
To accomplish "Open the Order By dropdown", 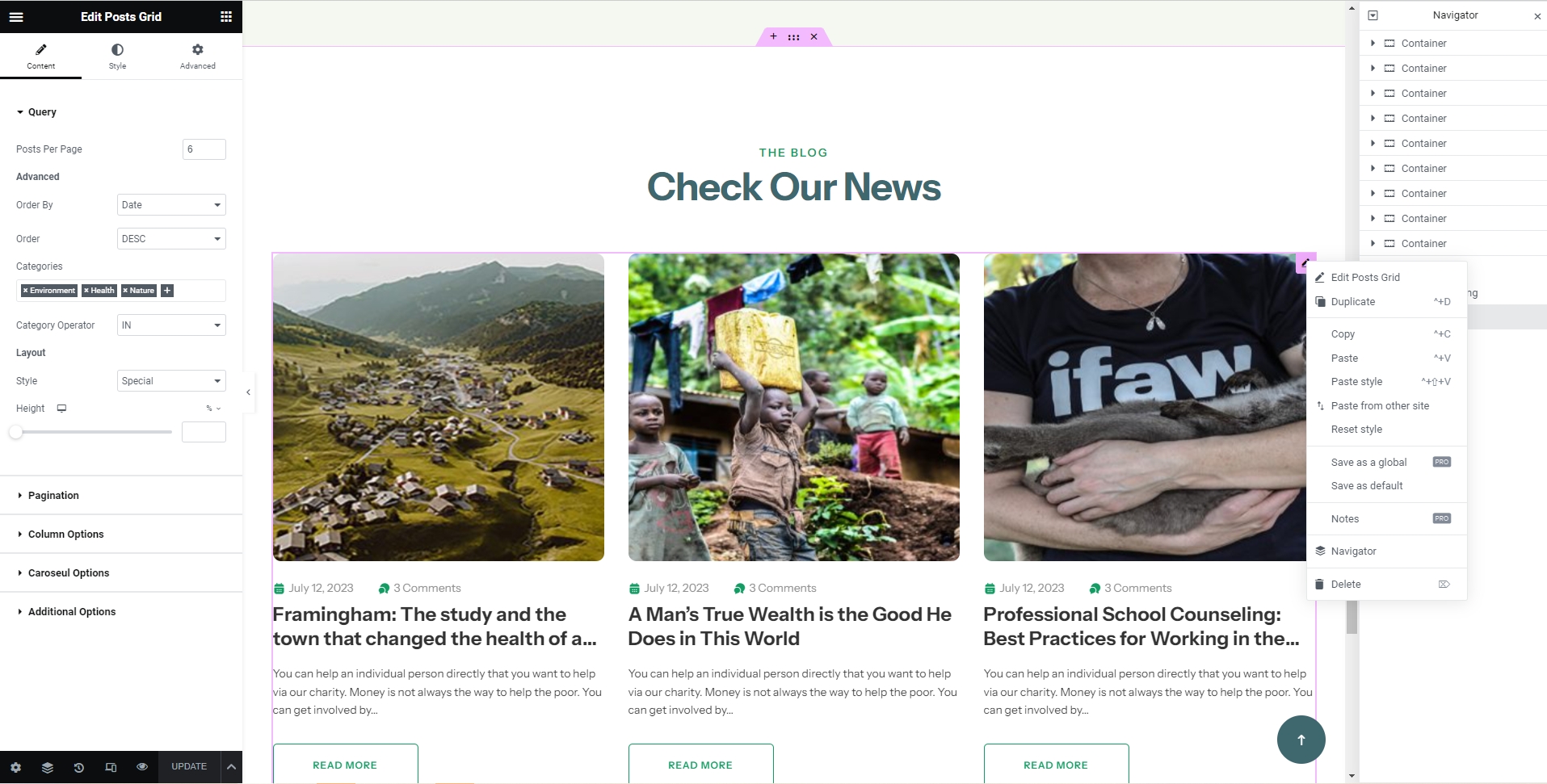I will [x=171, y=205].
